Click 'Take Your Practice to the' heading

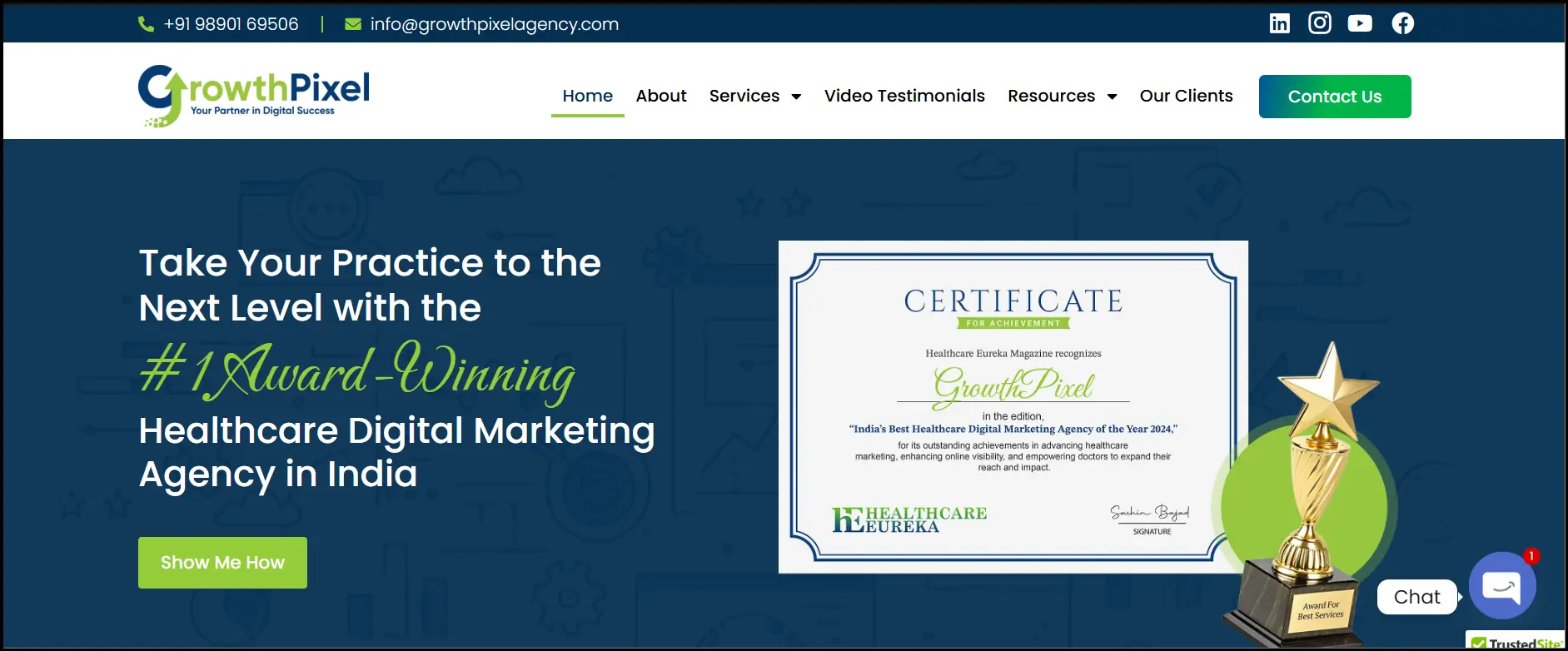pyautogui.click(x=370, y=263)
